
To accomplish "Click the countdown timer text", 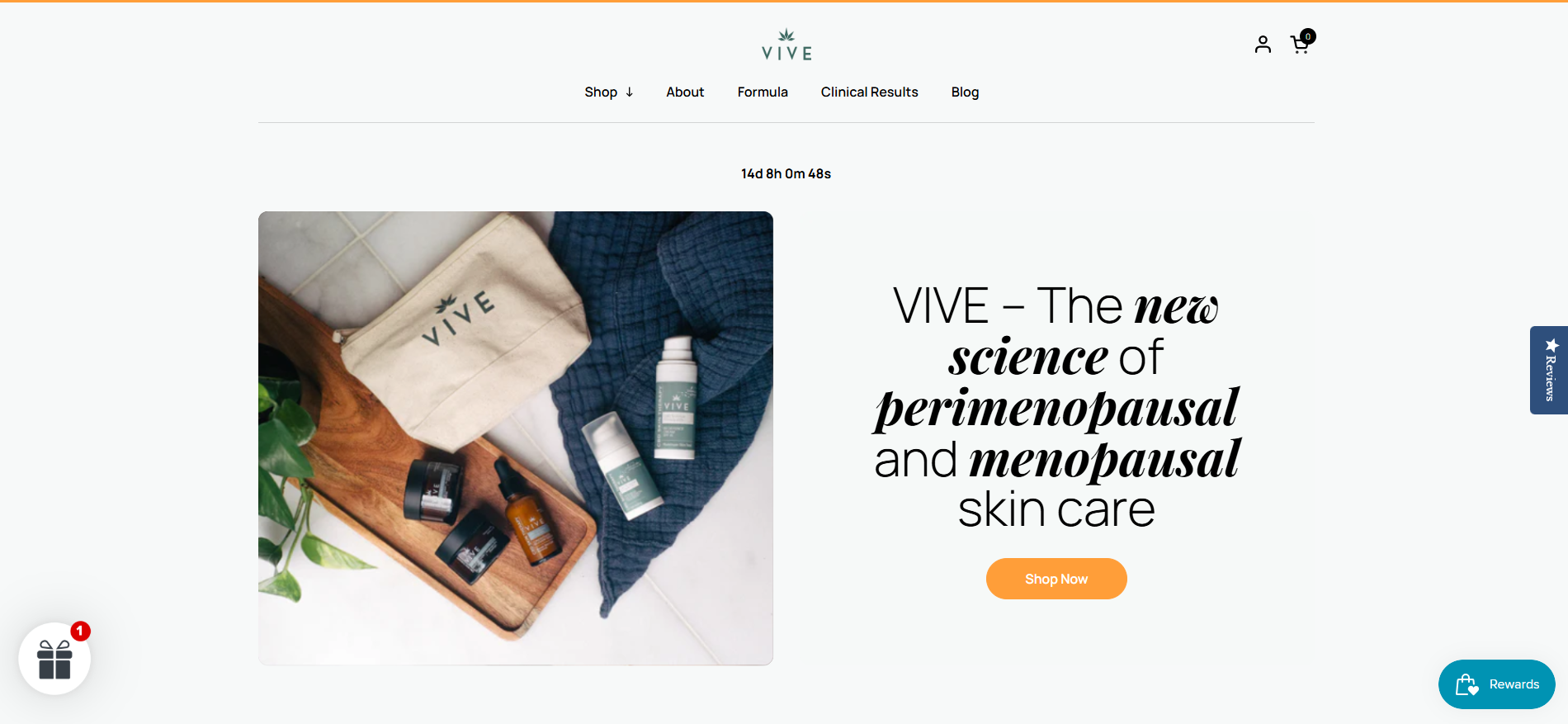I will tap(786, 173).
